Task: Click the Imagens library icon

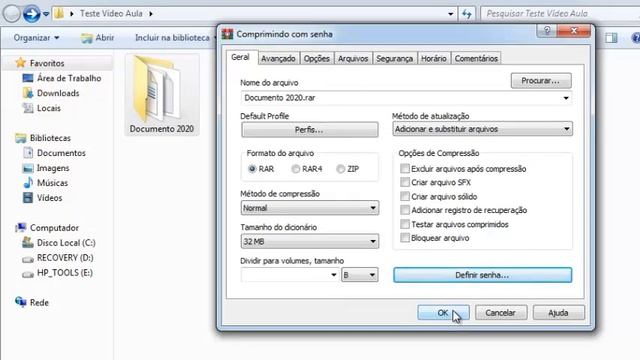Action: [x=28, y=168]
